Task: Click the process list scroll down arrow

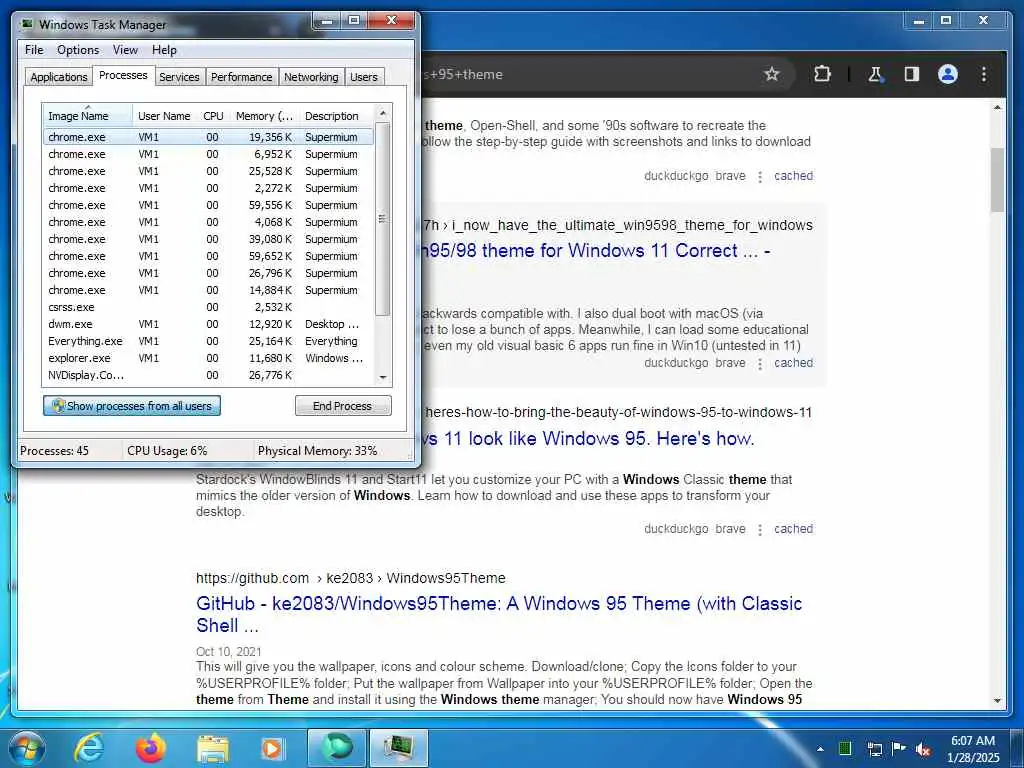Action: pos(383,377)
